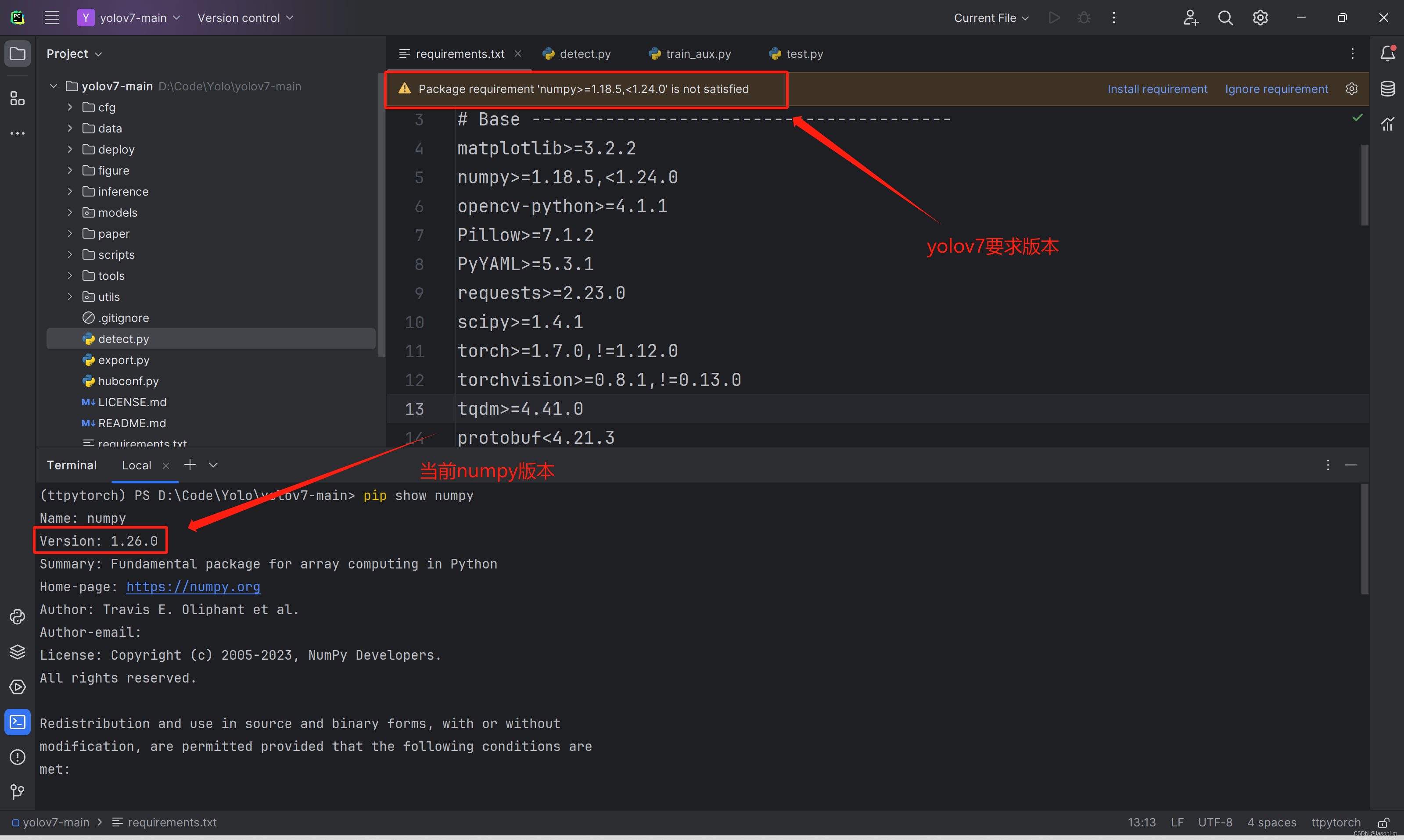Switch to the train_aux.py tab
Image resolution: width=1404 pixels, height=840 pixels.
[x=690, y=54]
